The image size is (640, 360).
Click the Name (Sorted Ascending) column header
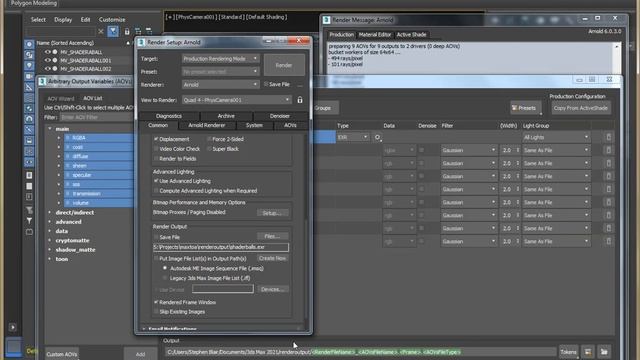[65, 43]
